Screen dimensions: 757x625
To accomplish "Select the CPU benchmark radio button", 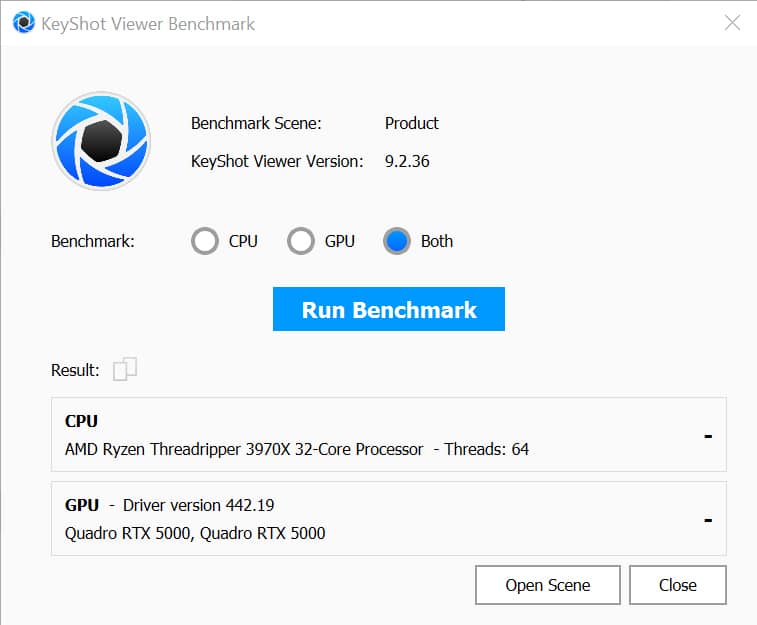I will pos(205,241).
